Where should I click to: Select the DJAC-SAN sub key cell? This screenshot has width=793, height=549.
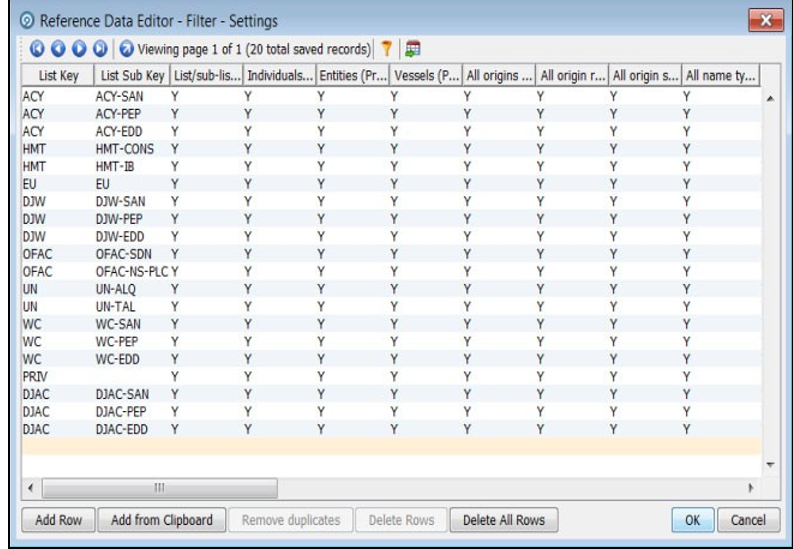[132, 394]
